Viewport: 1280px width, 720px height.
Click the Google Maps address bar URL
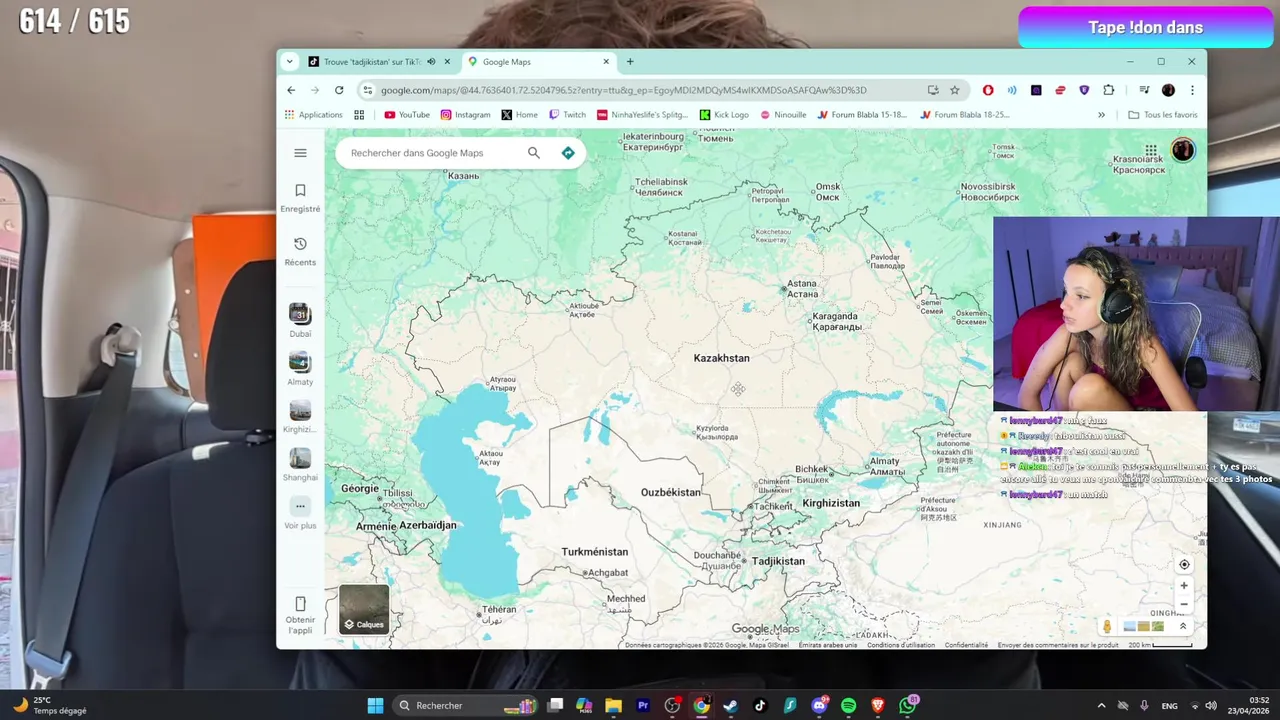[624, 90]
